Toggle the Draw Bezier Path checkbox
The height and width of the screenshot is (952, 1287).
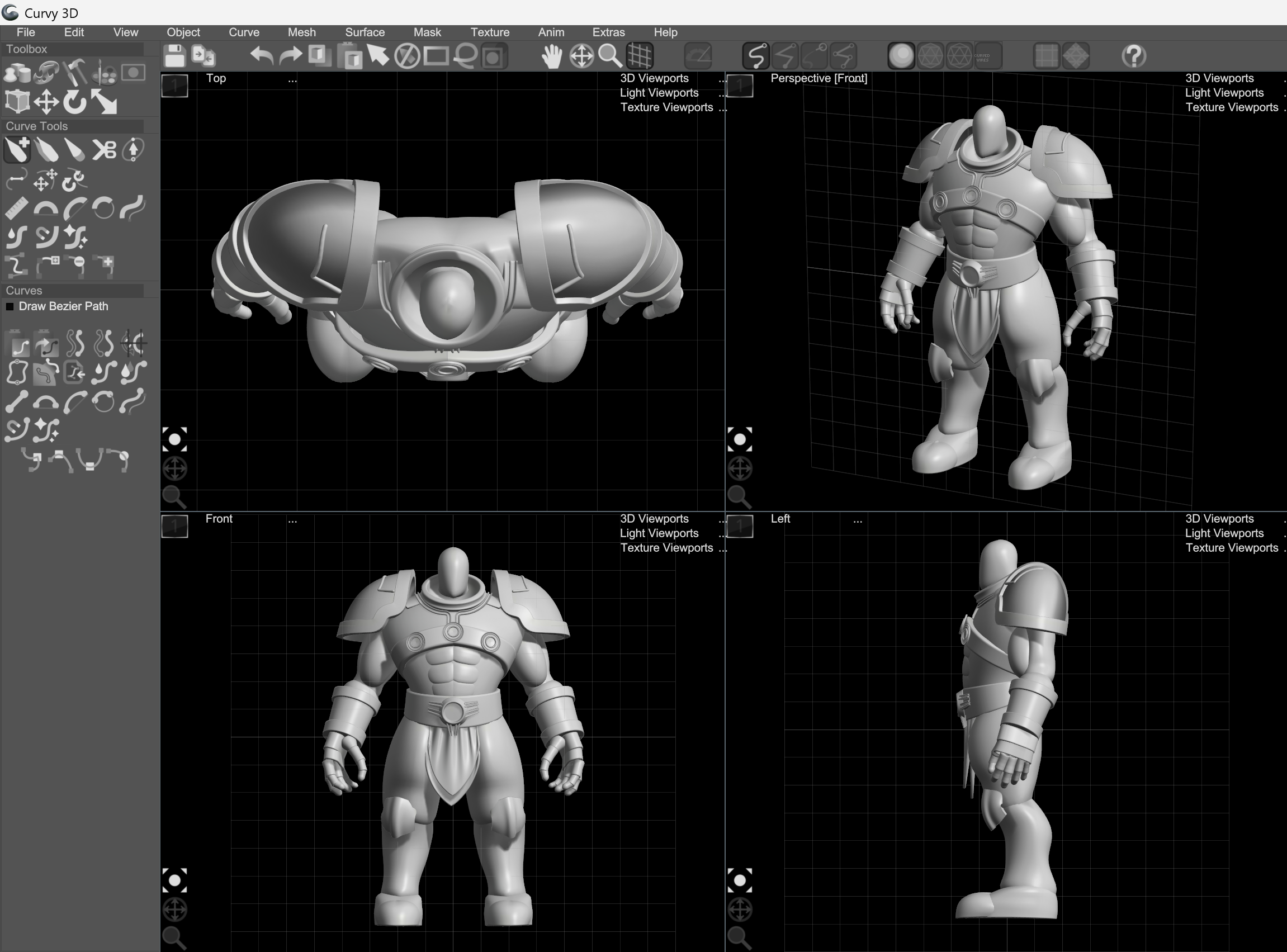(x=10, y=306)
